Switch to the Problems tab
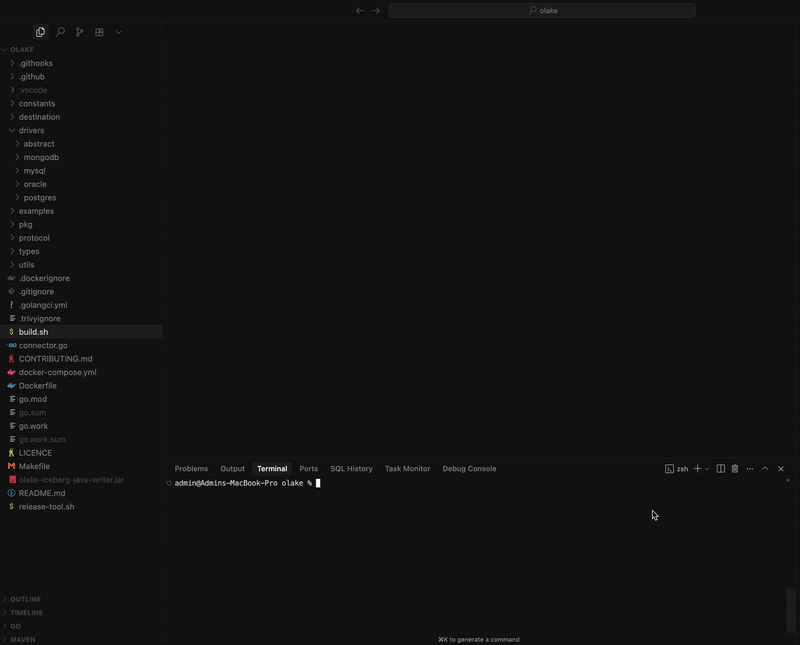The image size is (800, 645). [x=191, y=468]
